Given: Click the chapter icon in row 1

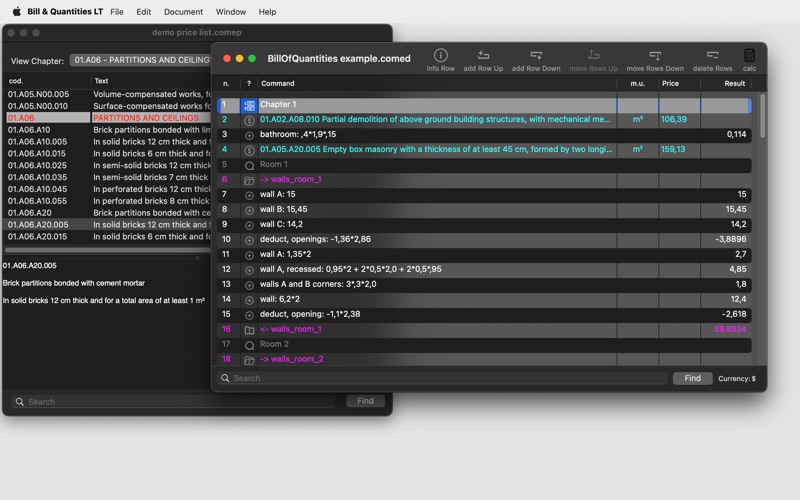Looking at the screenshot, I should [249, 106].
